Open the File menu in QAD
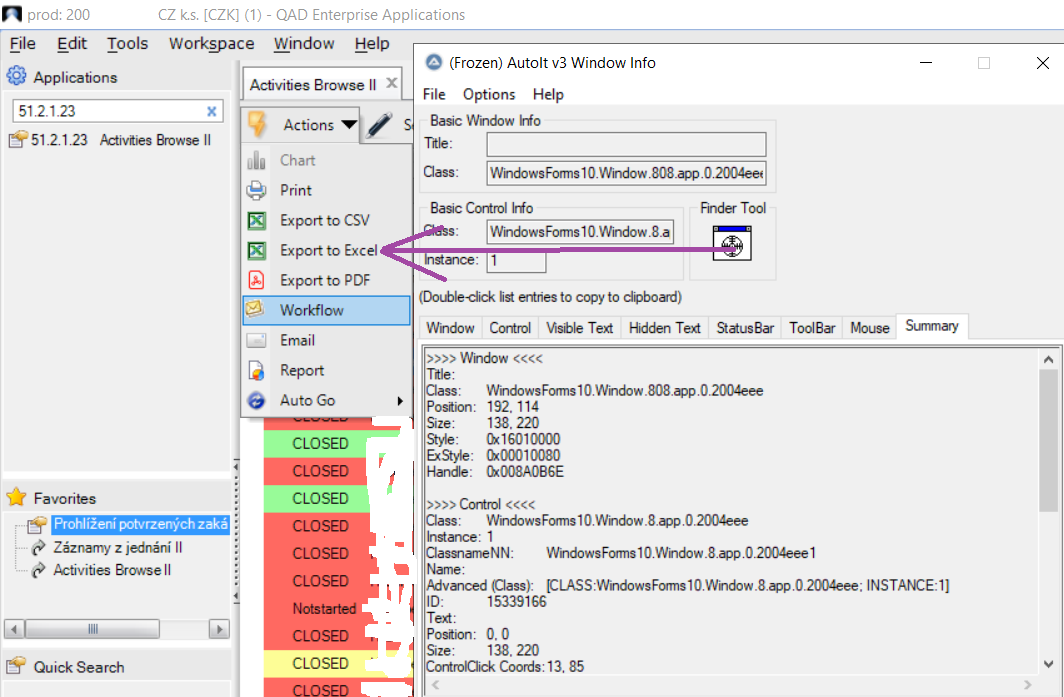The image size is (1064, 697). click(22, 43)
